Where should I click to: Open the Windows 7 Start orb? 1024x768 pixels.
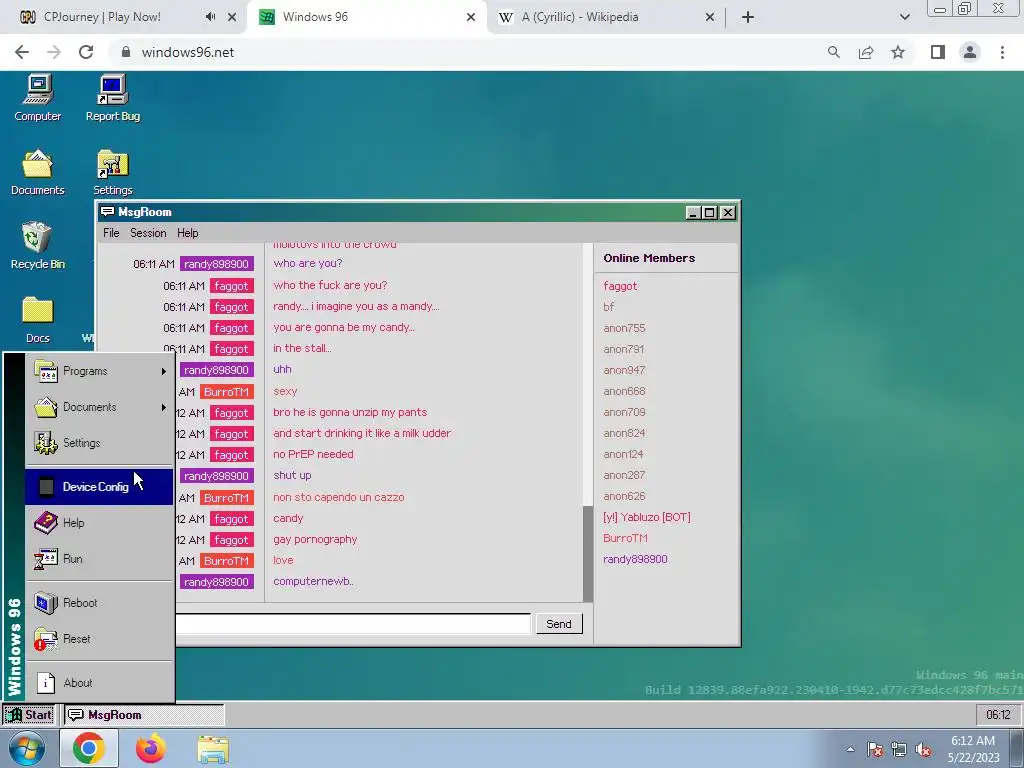tap(26, 748)
